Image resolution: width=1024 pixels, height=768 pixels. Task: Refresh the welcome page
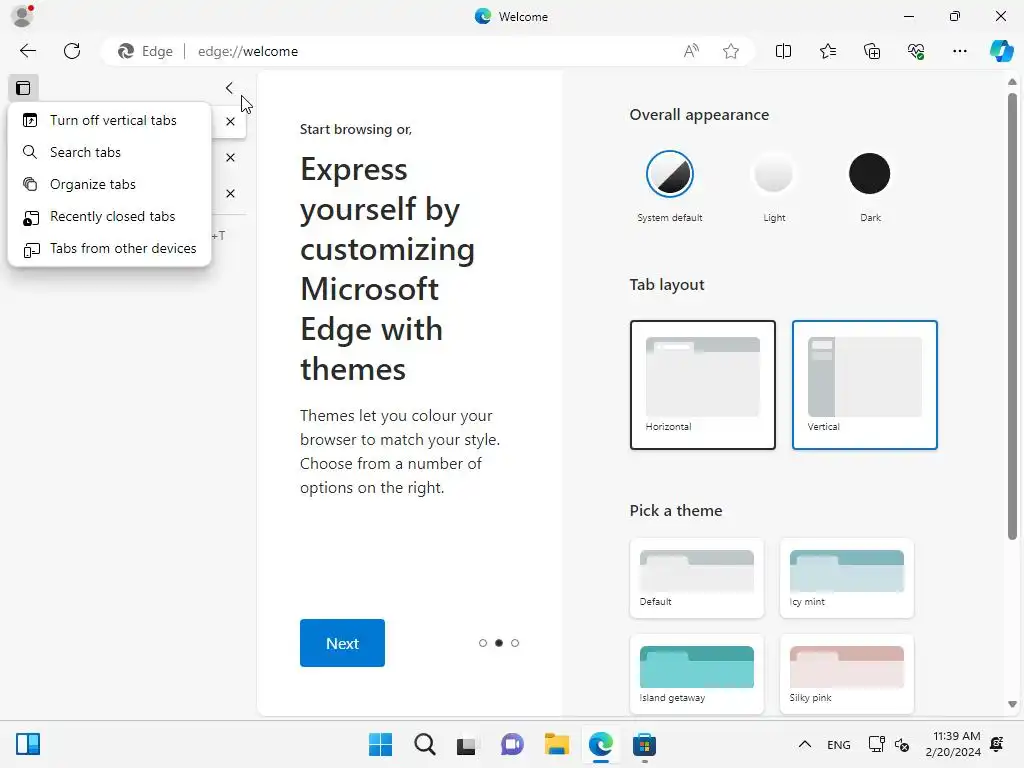tap(72, 51)
